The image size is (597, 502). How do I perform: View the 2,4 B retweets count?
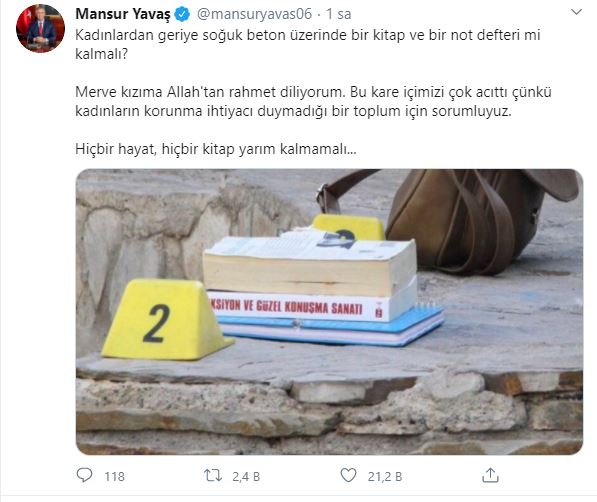tap(246, 476)
